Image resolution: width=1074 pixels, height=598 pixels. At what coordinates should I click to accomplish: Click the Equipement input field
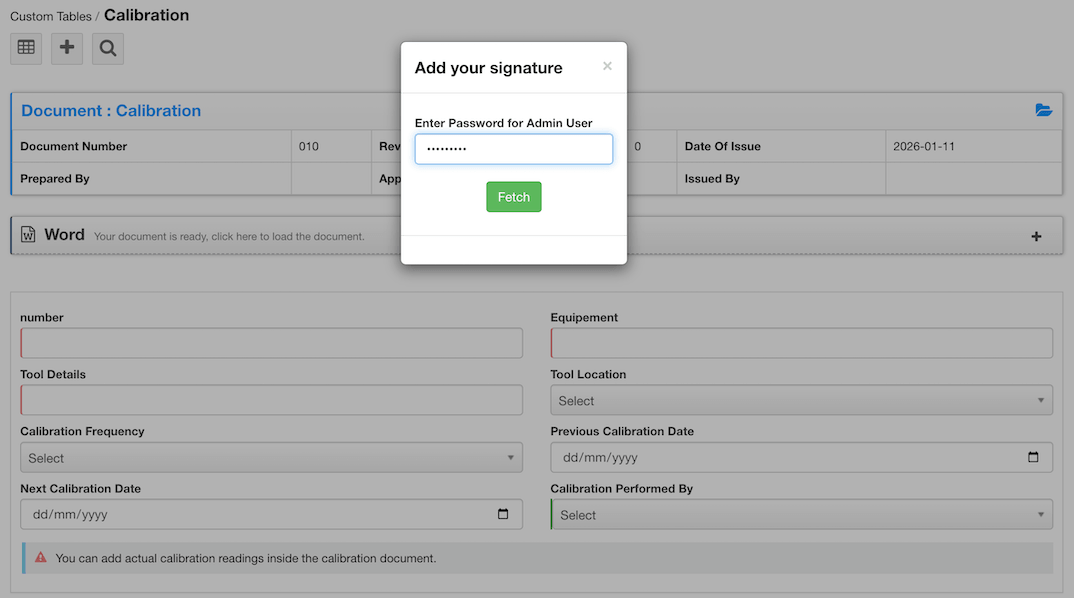[x=801, y=343]
